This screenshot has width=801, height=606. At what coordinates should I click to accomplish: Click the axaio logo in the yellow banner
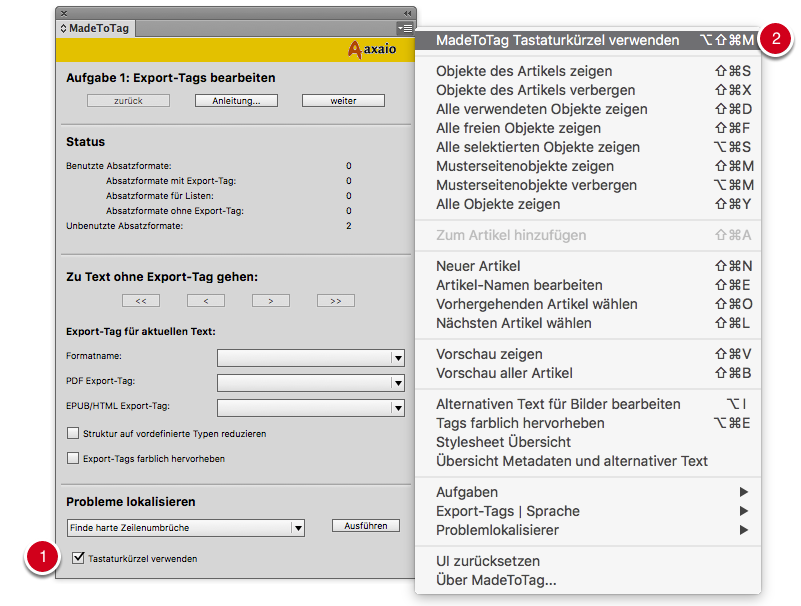click(372, 50)
